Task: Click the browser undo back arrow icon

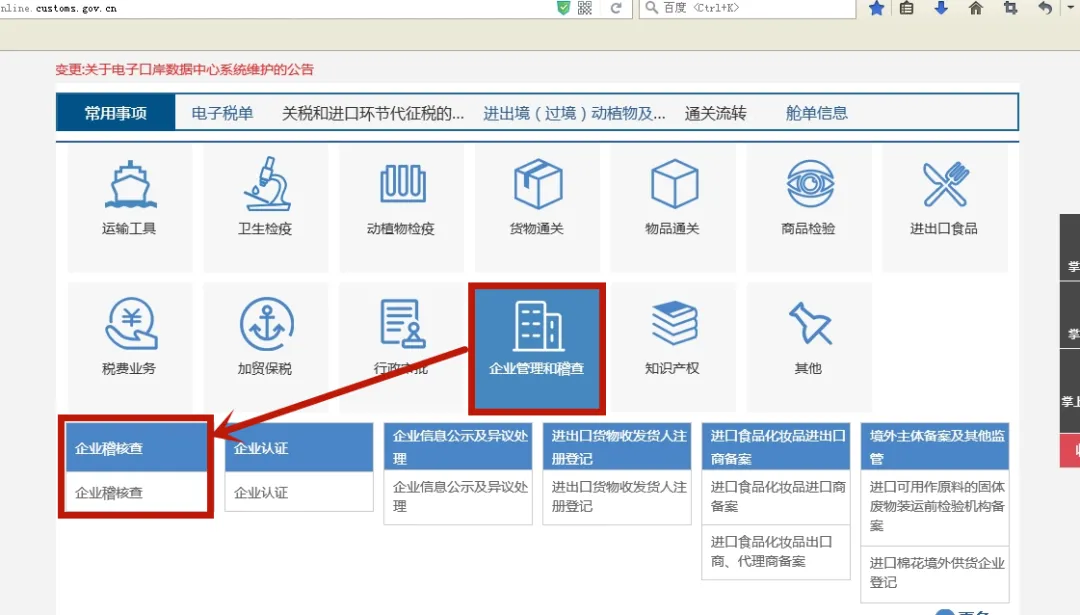Action: tap(1045, 8)
